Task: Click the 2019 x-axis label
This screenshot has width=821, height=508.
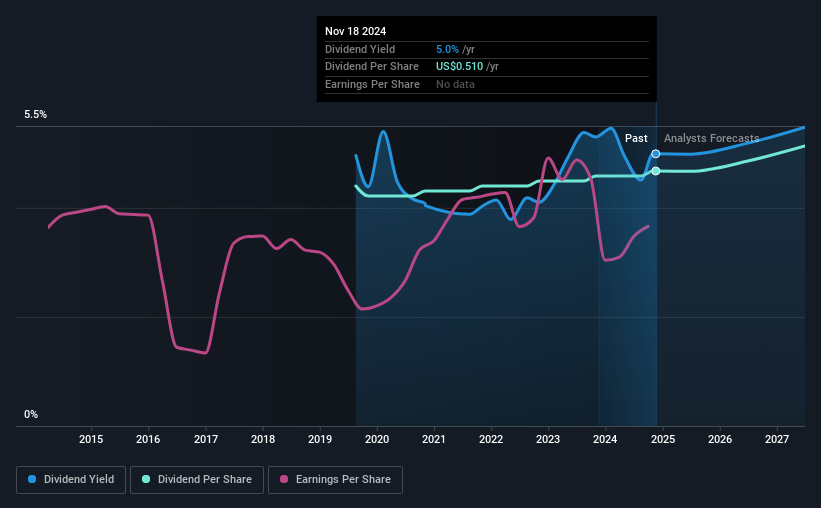Action: coord(320,439)
